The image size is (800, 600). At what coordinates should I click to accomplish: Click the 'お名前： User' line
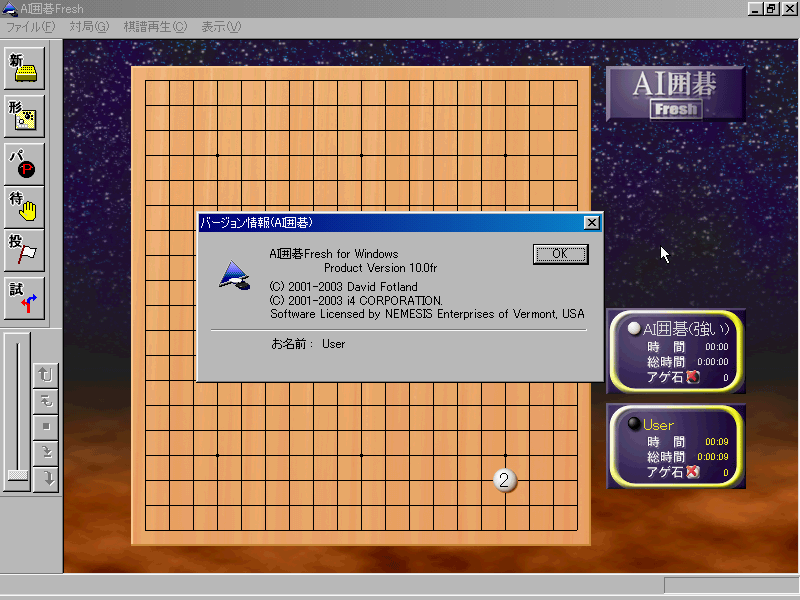point(308,344)
